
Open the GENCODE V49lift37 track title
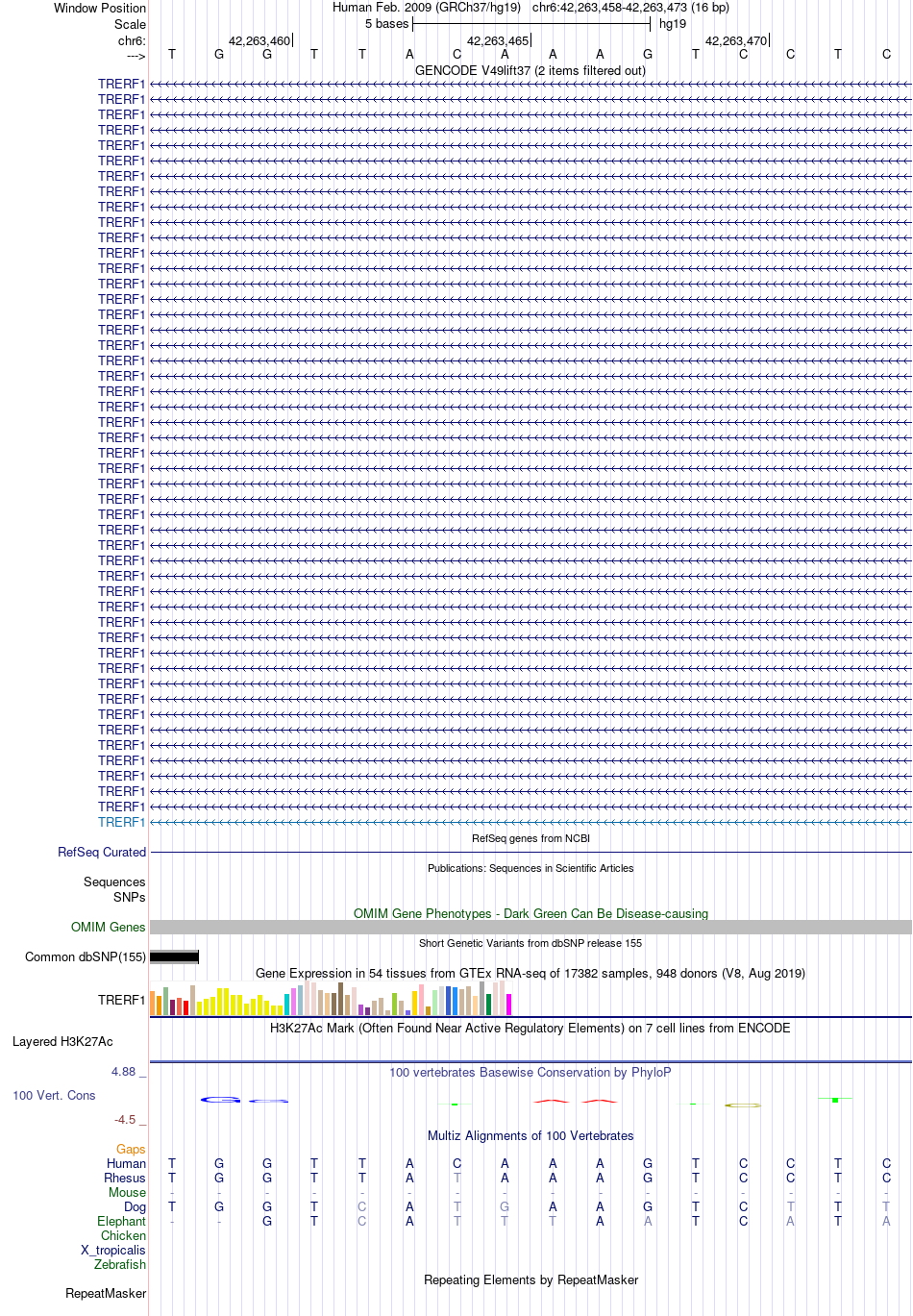point(531,70)
